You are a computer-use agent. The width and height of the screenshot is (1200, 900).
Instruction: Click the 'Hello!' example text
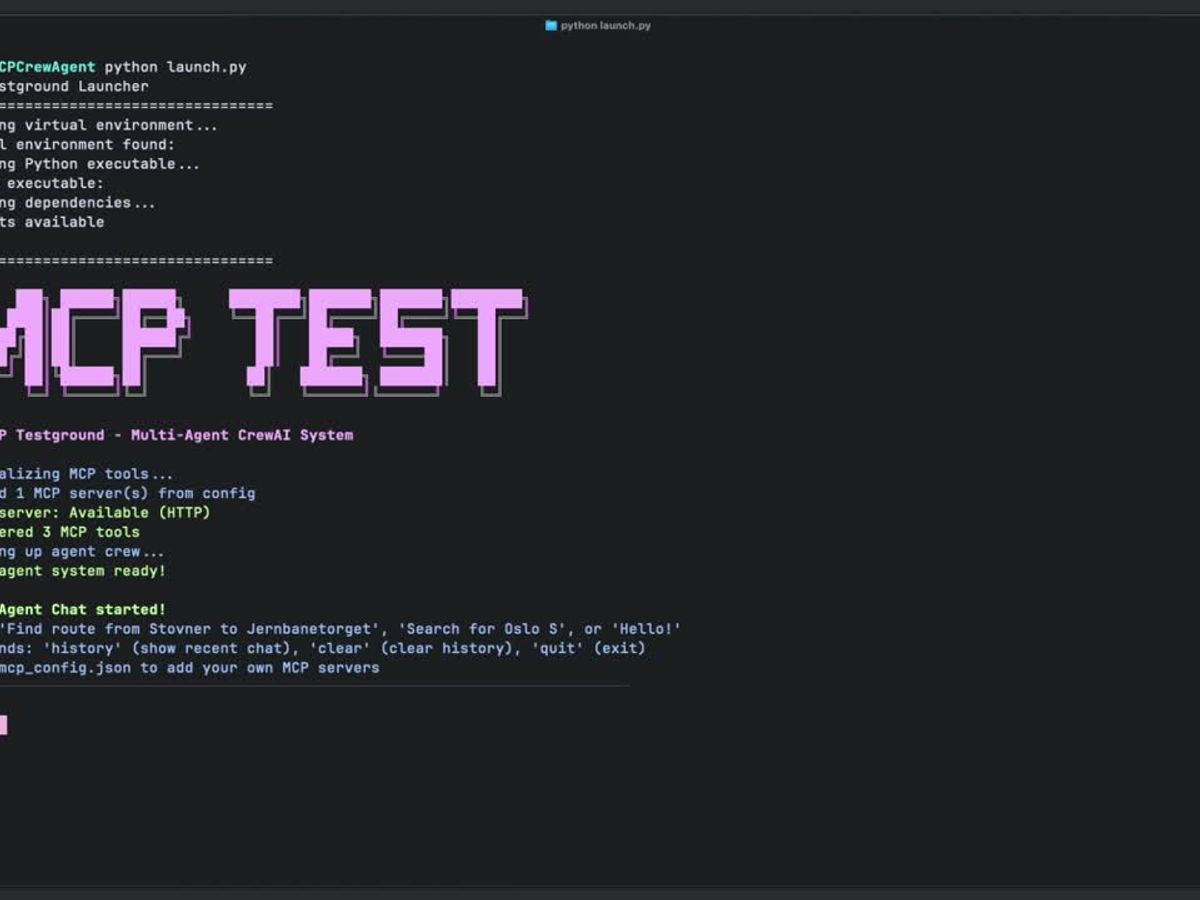pyautogui.click(x=645, y=629)
